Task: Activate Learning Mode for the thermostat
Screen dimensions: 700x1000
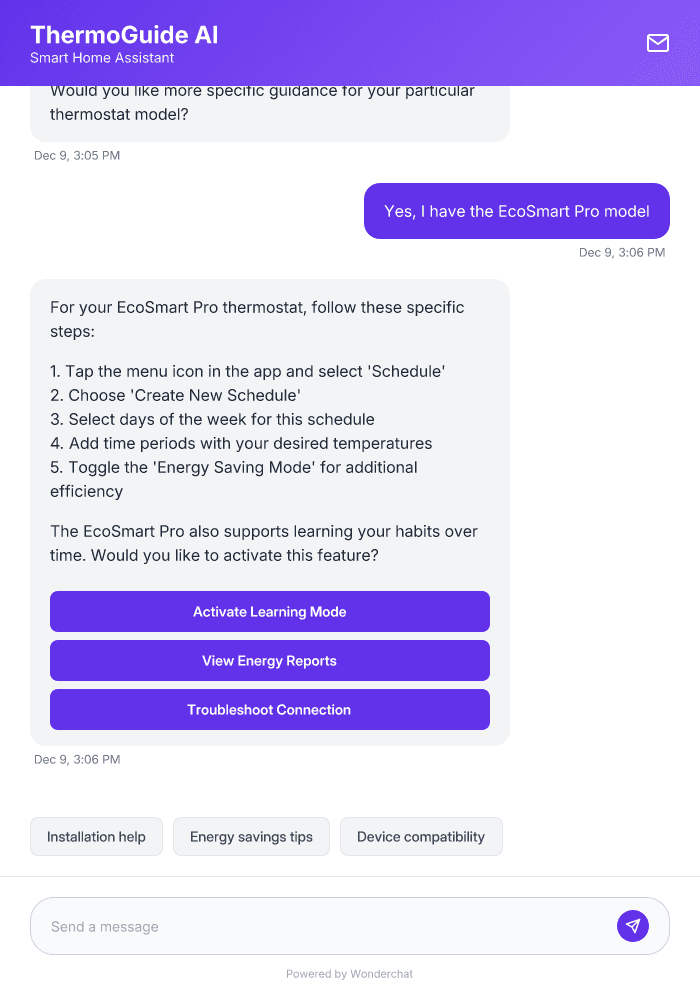Action: [x=269, y=611]
